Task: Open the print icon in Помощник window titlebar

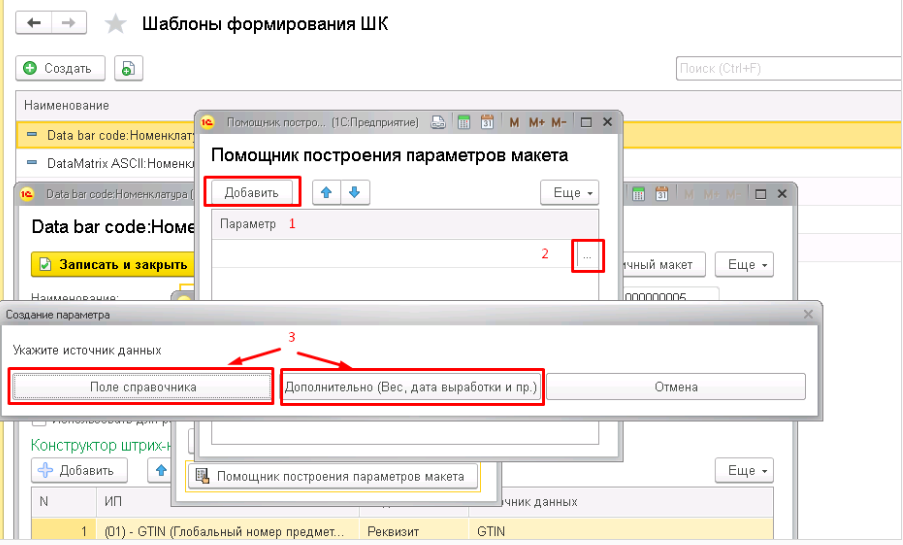Action: 438,122
